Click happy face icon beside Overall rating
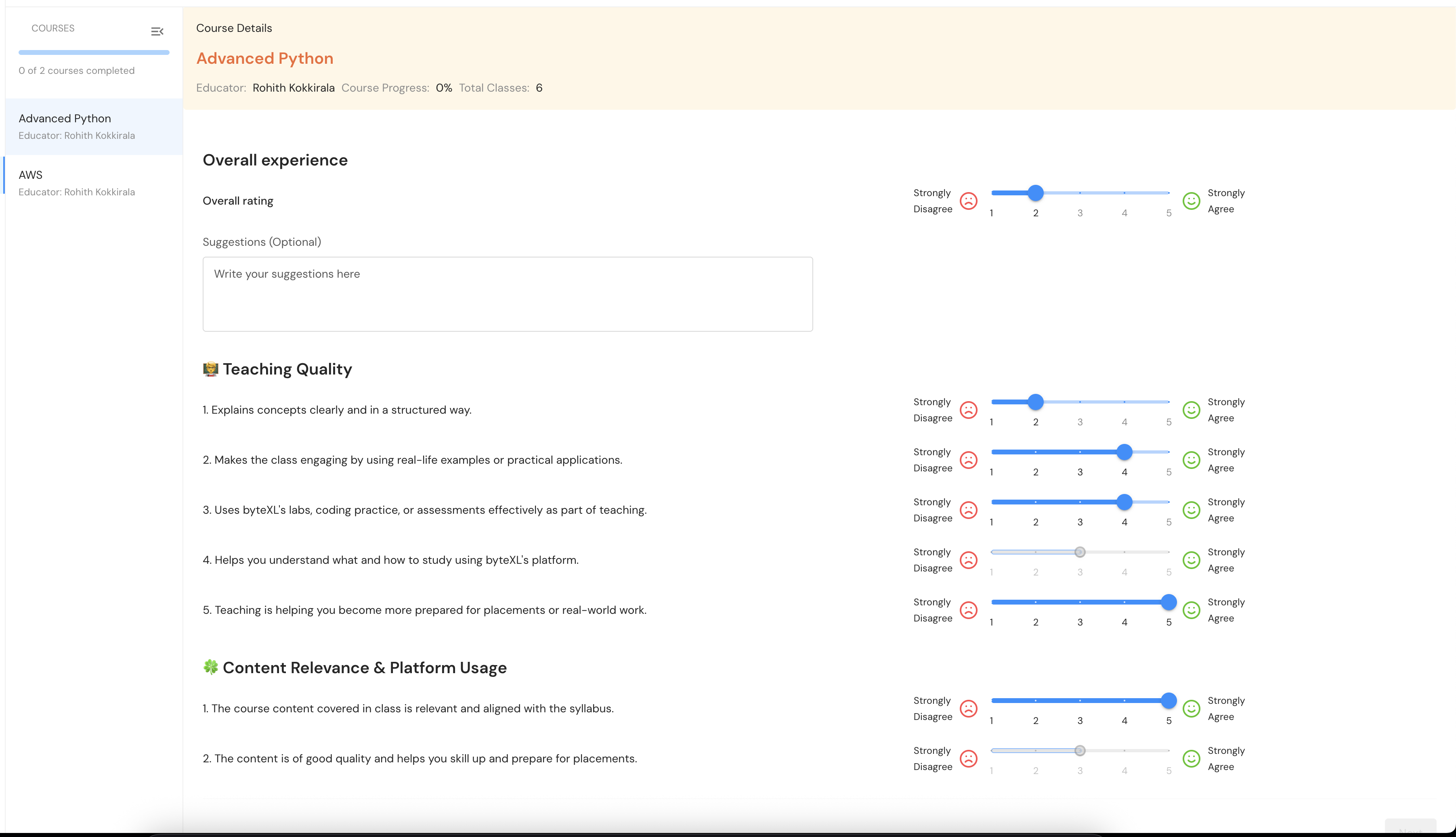Image resolution: width=1456 pixels, height=837 pixels. [x=1191, y=201]
